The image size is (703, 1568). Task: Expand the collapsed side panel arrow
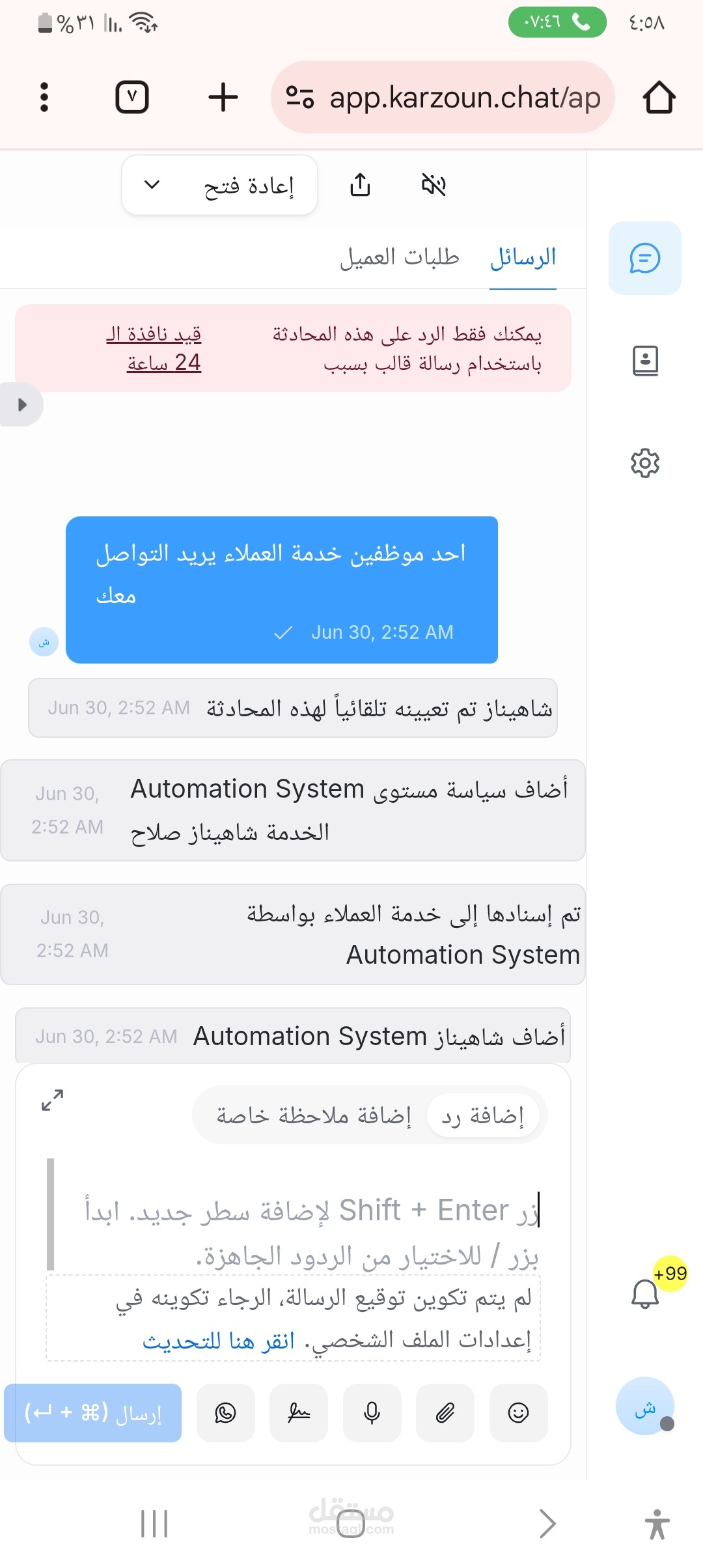(x=21, y=405)
